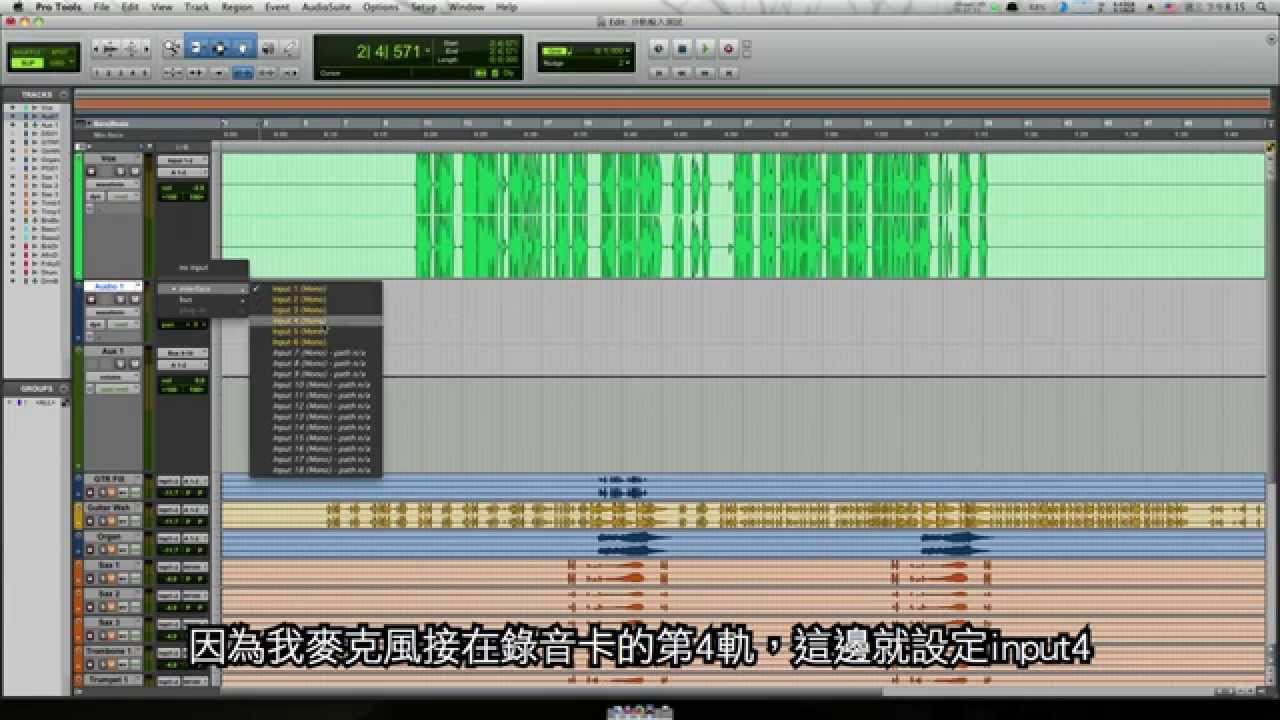Select the Pencil tool

[x=289, y=47]
